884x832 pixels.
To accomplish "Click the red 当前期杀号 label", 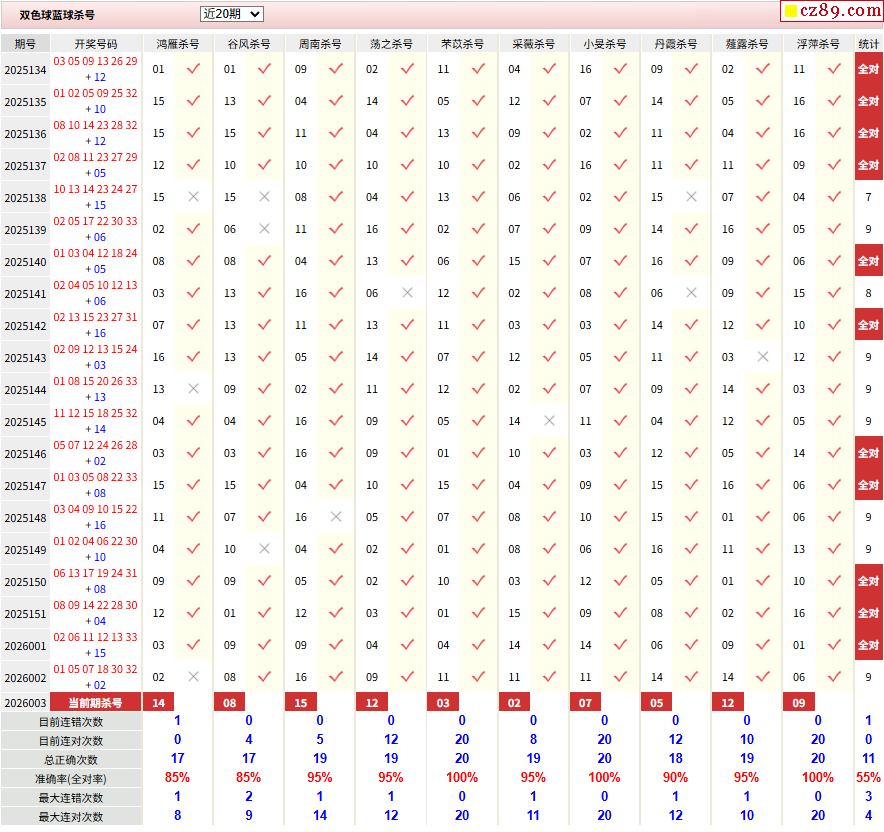I will [x=96, y=703].
